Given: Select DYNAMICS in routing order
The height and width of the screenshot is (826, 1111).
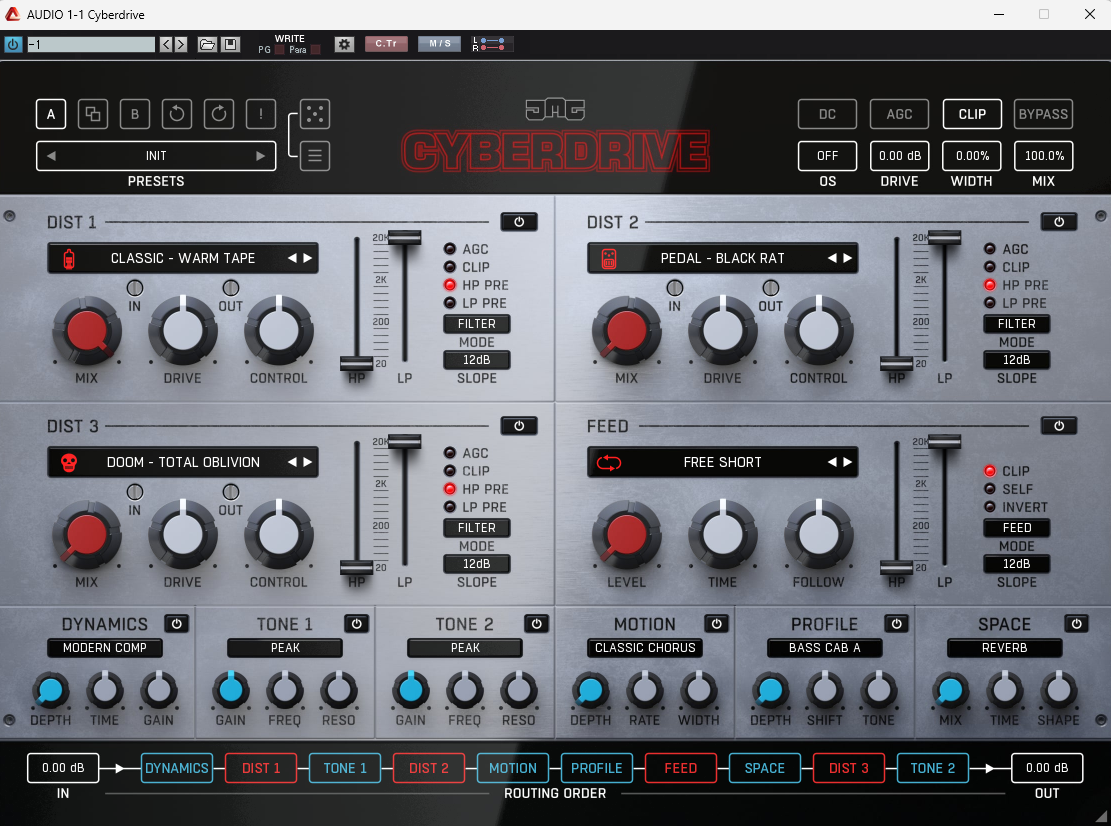Looking at the screenshot, I should [177, 768].
